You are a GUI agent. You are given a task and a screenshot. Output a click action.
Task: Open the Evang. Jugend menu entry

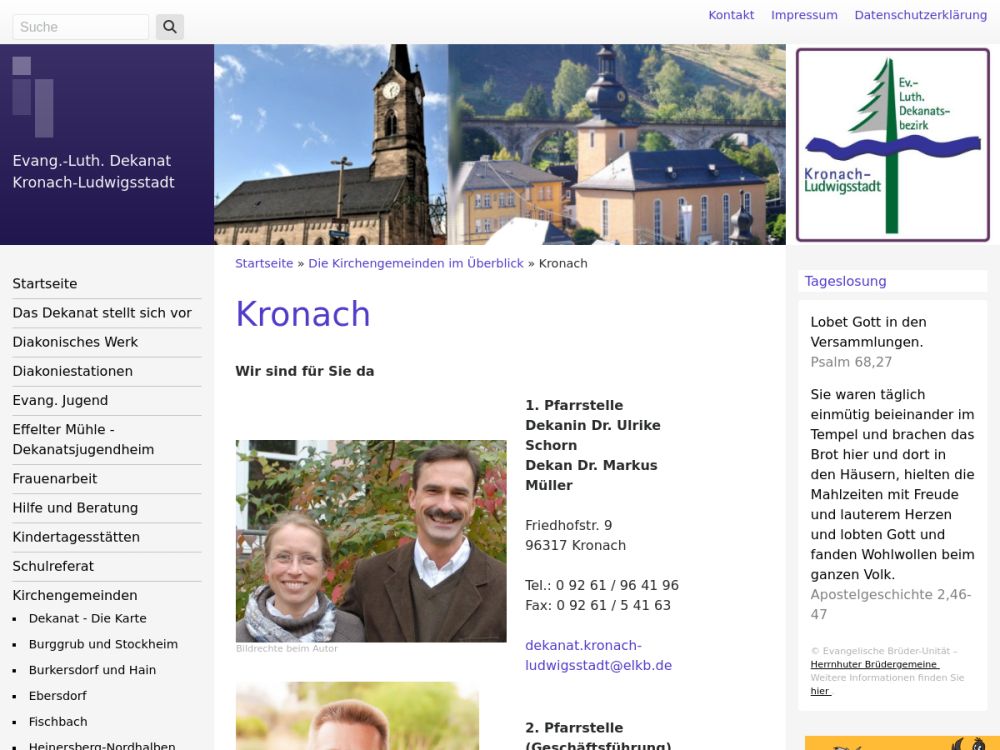pos(60,400)
